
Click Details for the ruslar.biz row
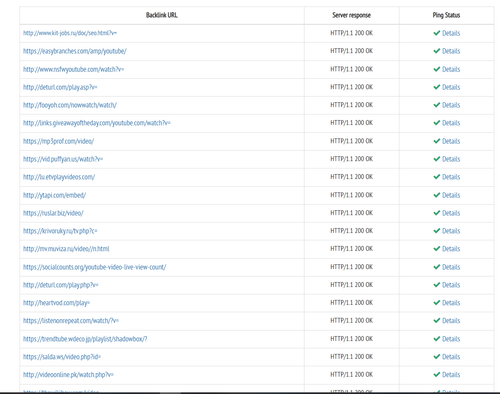tap(451, 213)
